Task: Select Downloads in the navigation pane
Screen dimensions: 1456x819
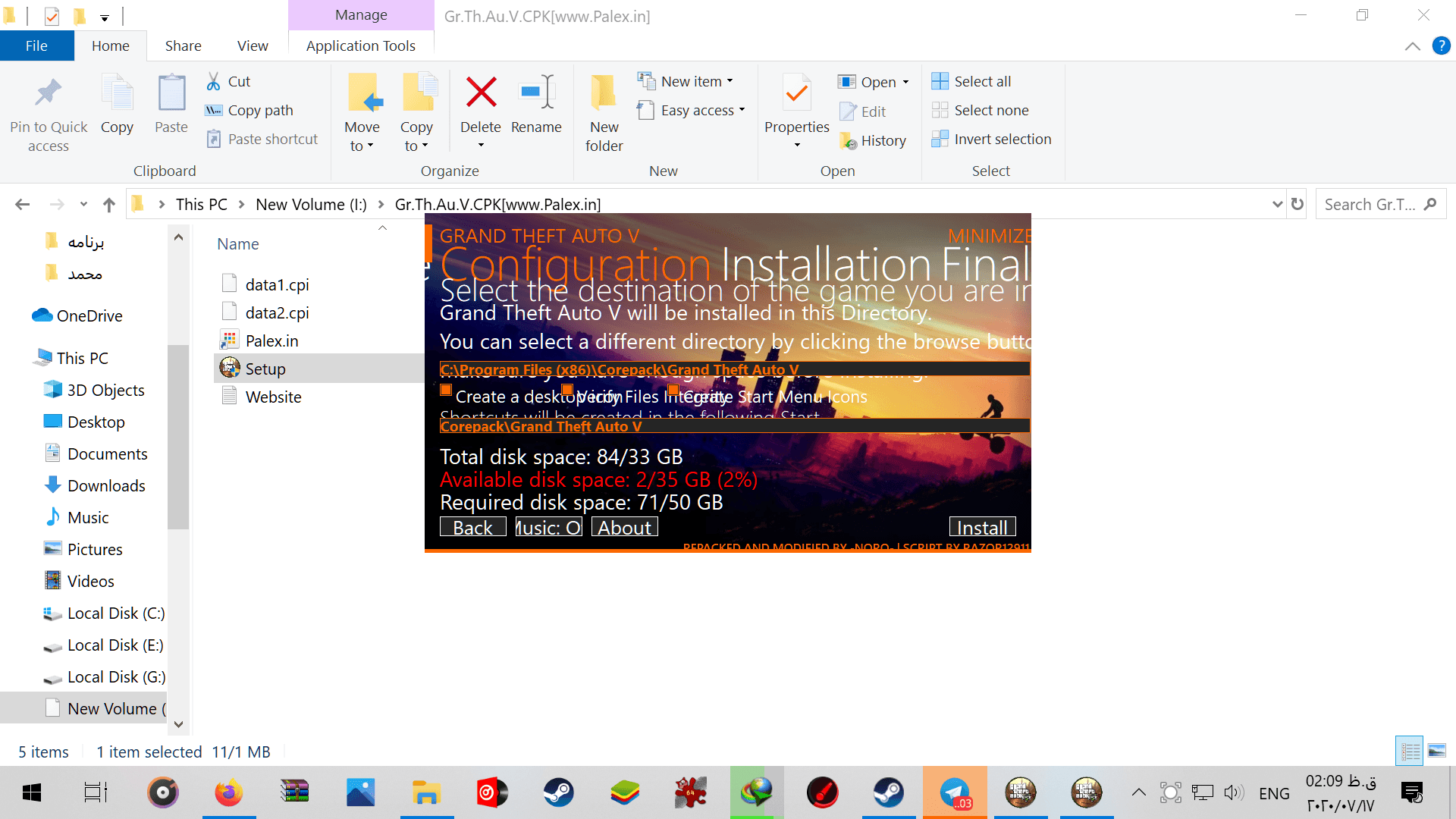Action: click(106, 485)
